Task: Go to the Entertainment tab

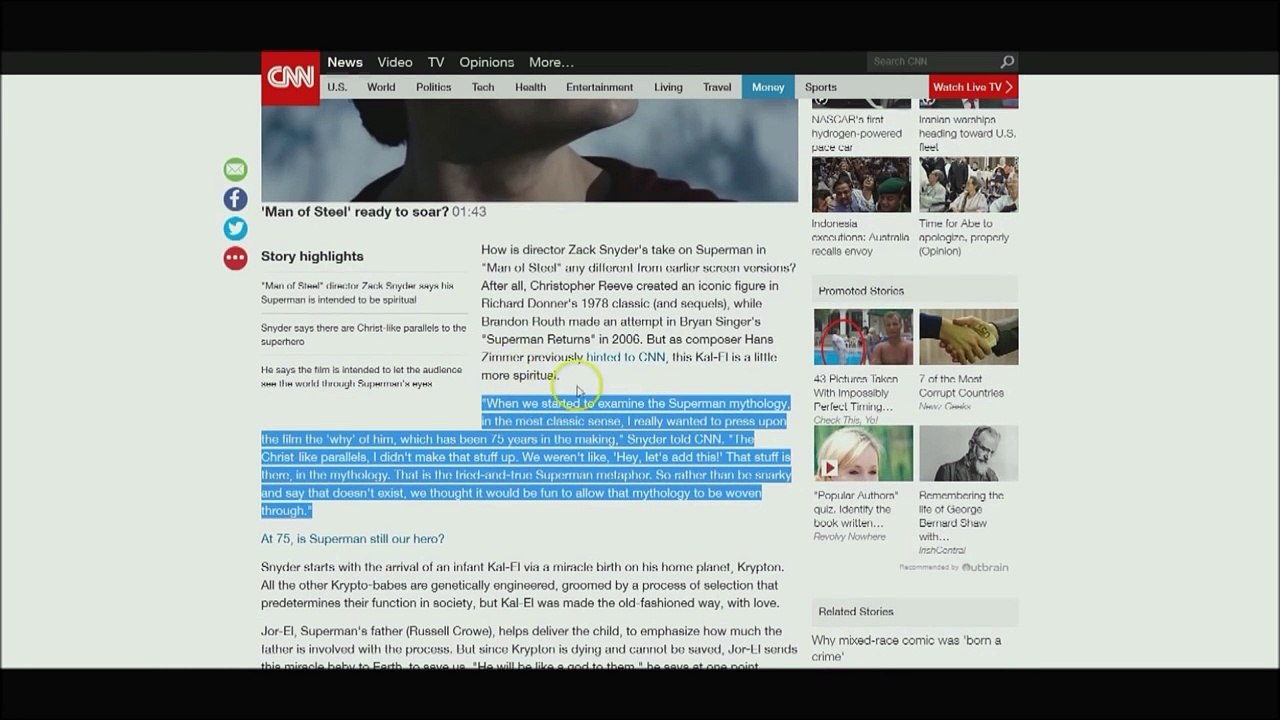Action: [x=600, y=87]
